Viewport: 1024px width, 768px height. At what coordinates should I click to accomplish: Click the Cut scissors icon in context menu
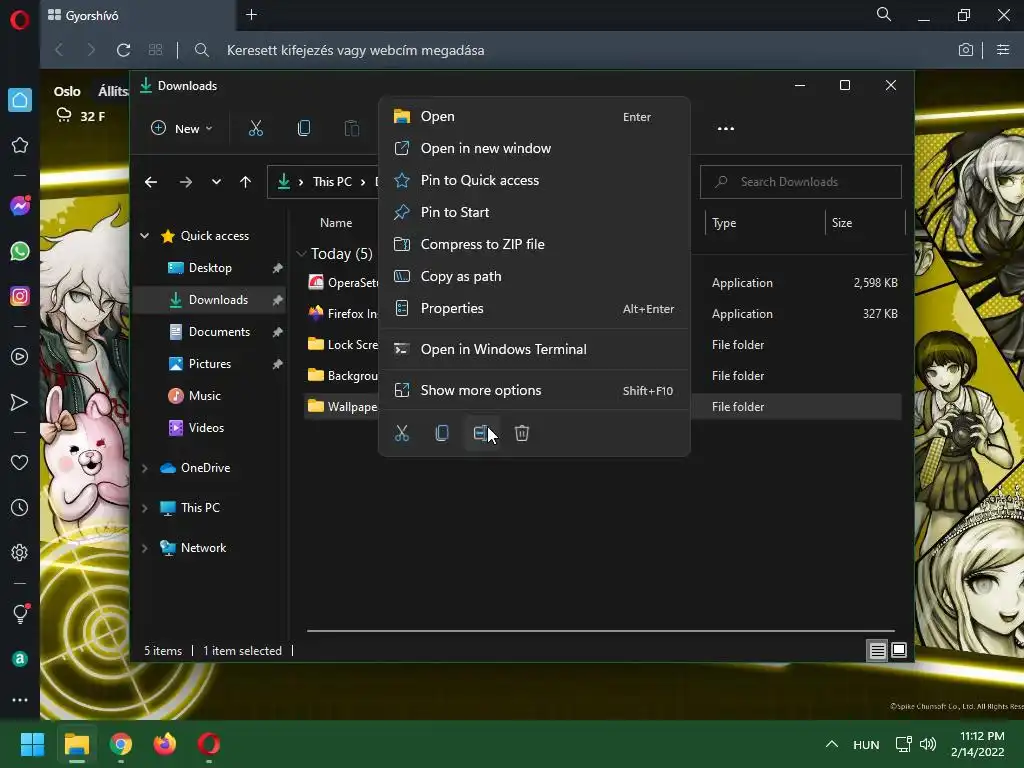(402, 433)
